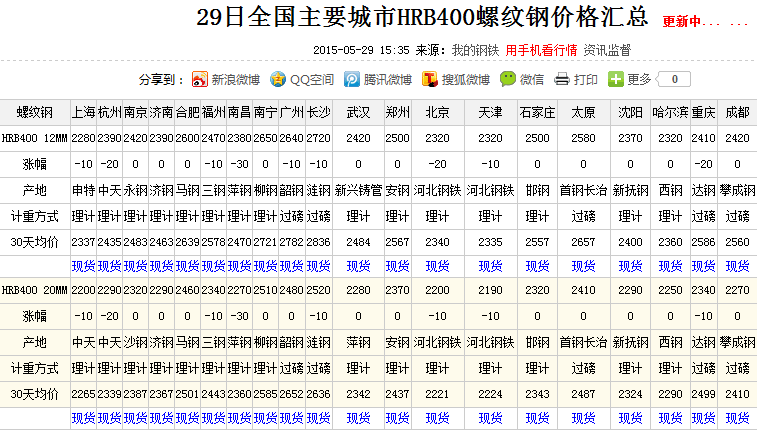
Task: Open the 更多 sharing options
Action: click(639, 80)
